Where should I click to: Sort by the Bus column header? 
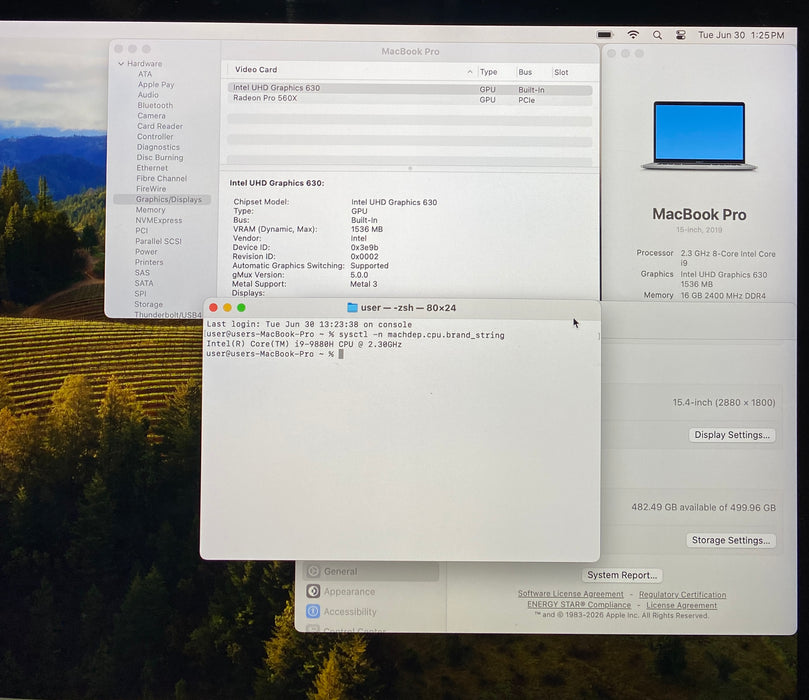coord(525,72)
